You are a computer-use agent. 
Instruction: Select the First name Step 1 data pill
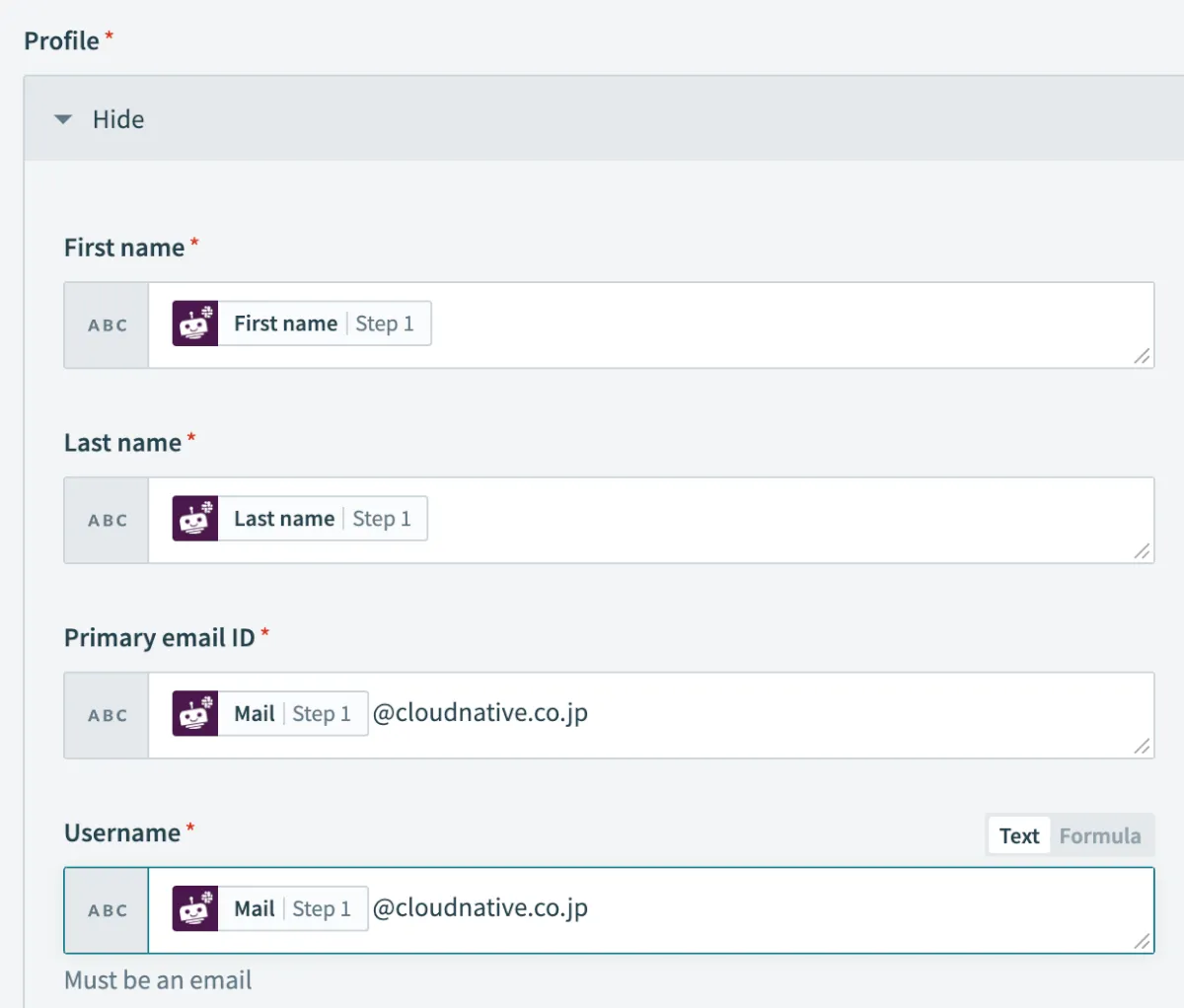(x=324, y=324)
